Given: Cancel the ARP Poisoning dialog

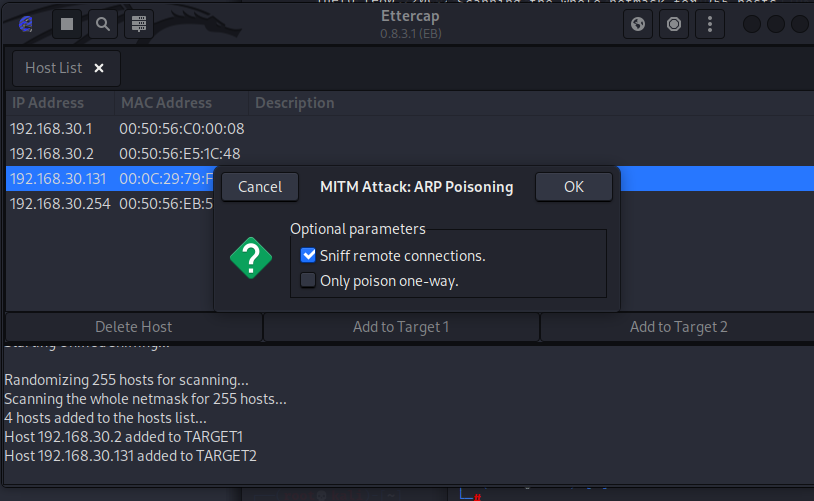Looking at the screenshot, I should [x=260, y=186].
